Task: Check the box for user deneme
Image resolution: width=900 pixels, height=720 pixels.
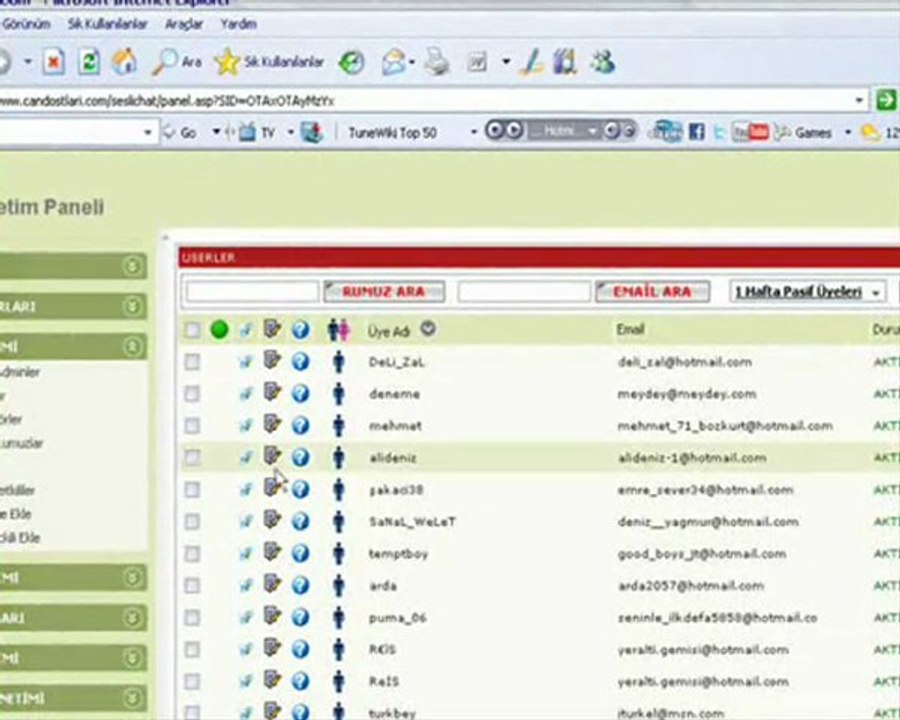Action: (192, 394)
